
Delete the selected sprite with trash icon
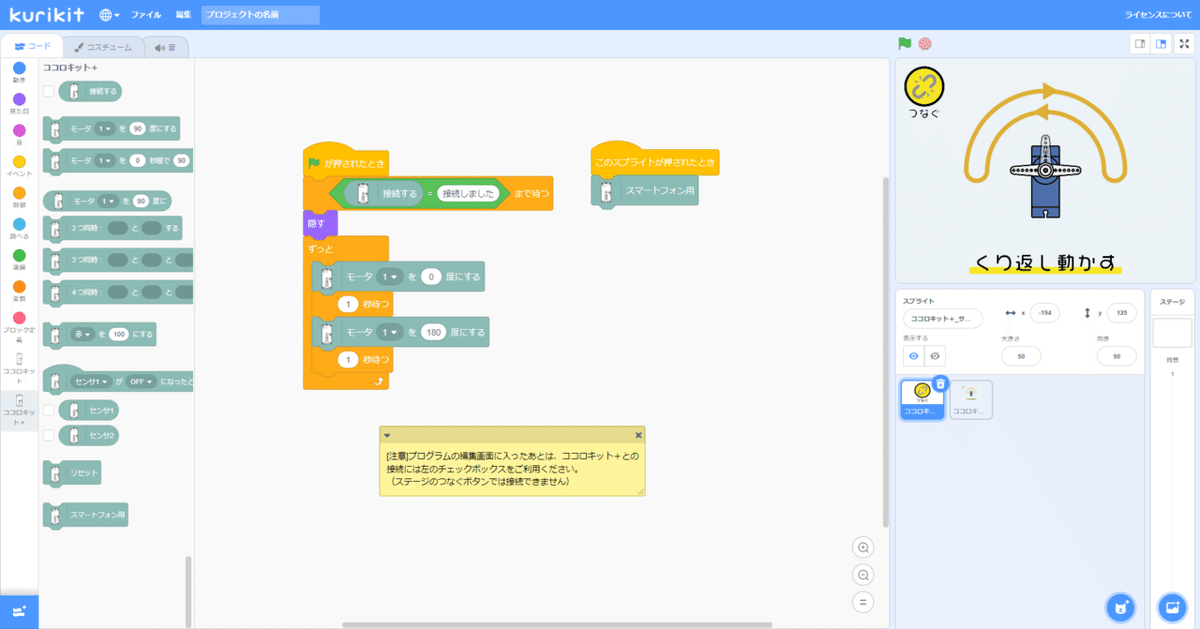pos(940,384)
